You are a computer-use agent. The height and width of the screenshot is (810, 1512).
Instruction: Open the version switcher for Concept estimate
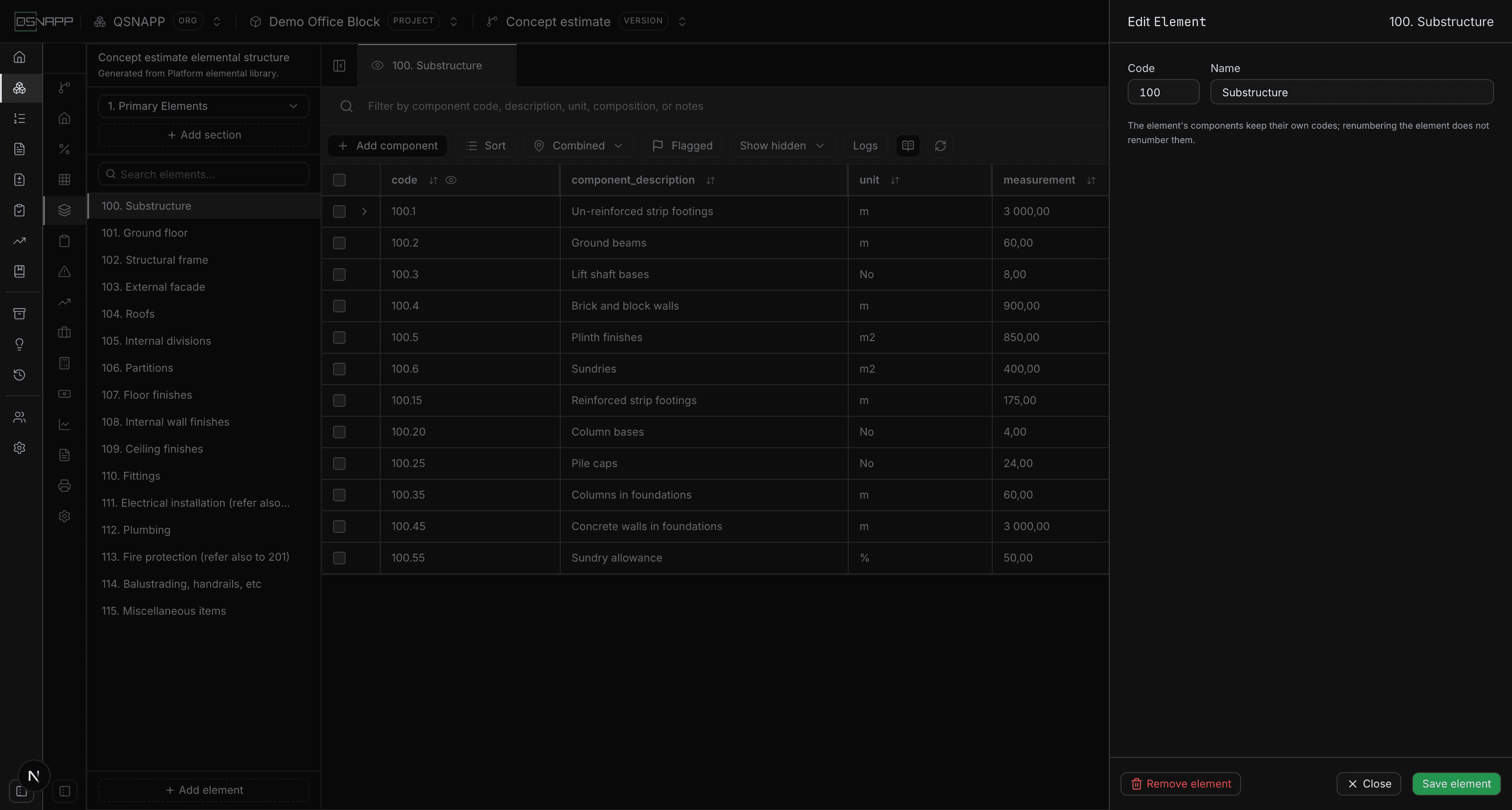pyautogui.click(x=681, y=22)
